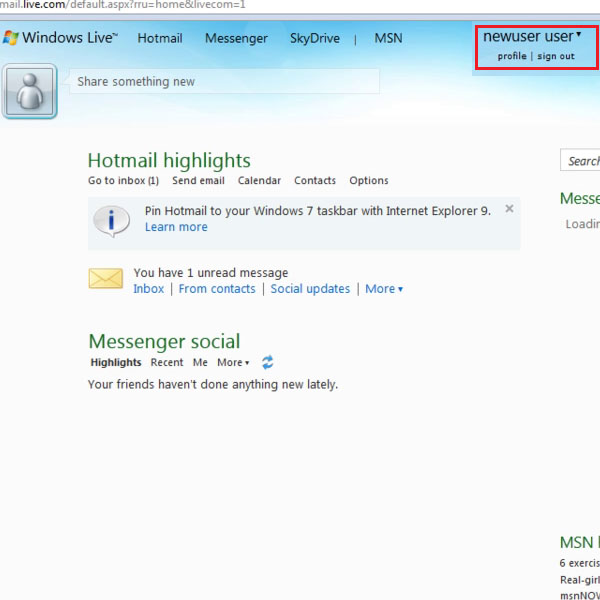Click the Share something new field
Viewport: 600px width, 600px height.
(x=225, y=82)
